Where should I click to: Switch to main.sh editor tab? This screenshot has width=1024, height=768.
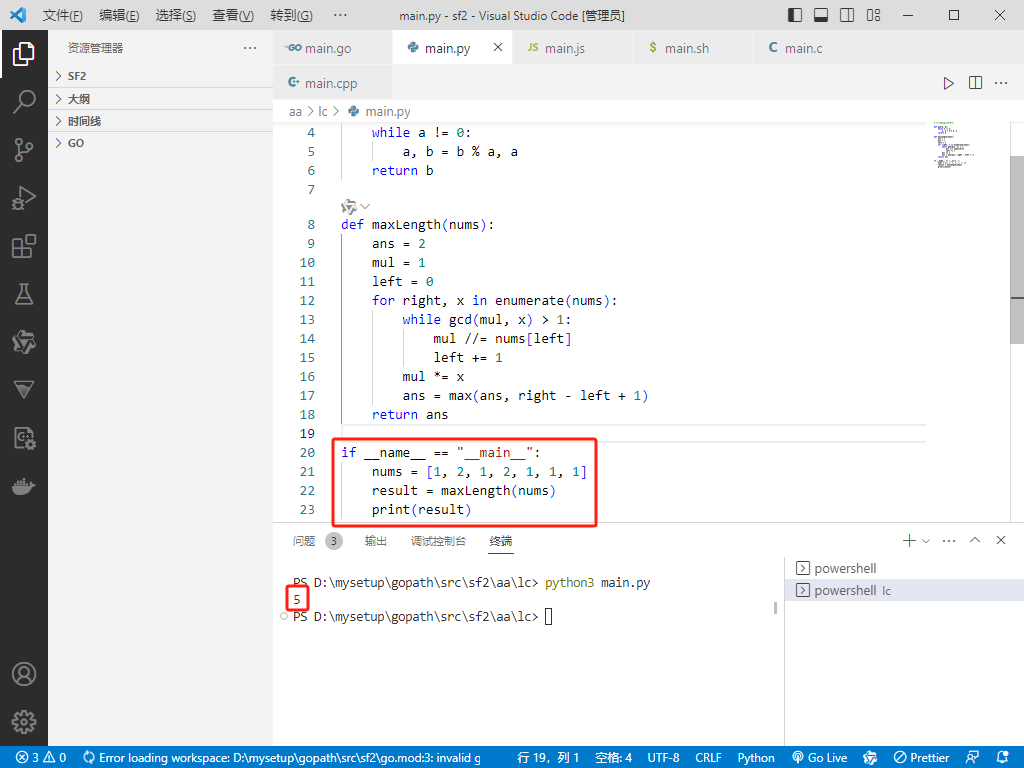click(x=692, y=48)
